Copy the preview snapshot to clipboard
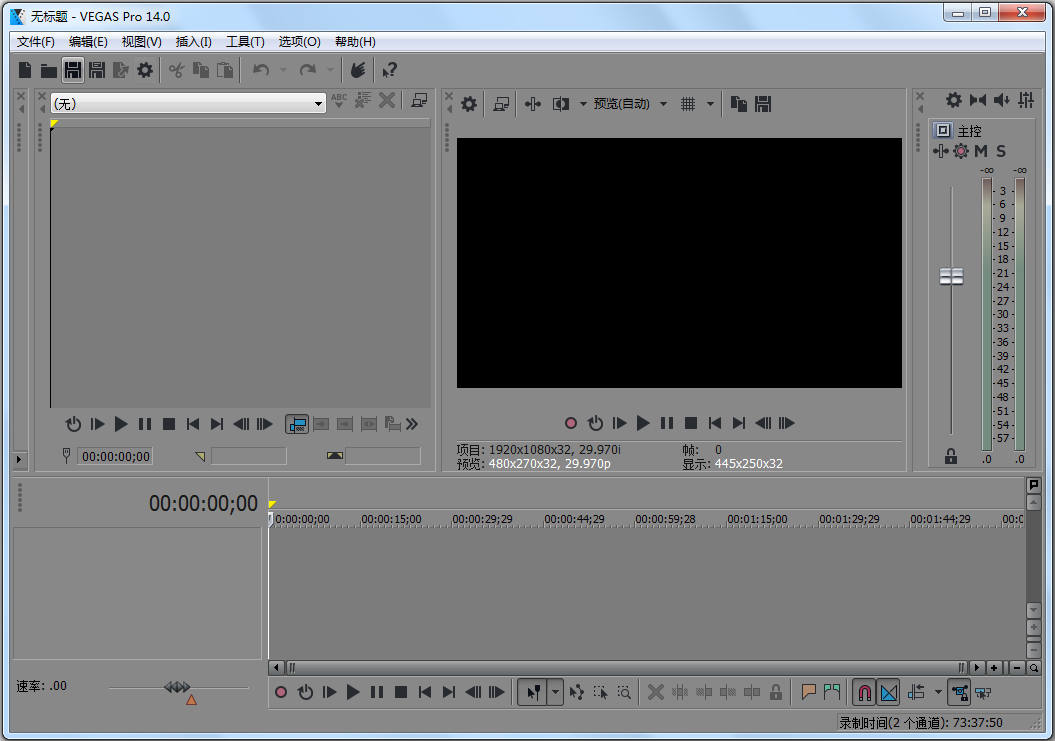The height and width of the screenshot is (741, 1055). 739,103
